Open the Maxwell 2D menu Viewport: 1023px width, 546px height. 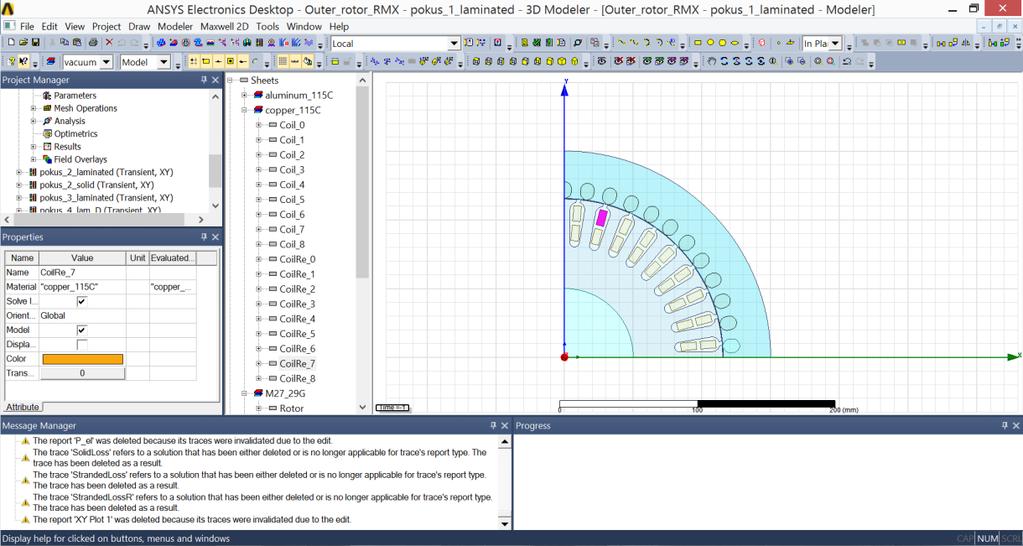point(225,27)
